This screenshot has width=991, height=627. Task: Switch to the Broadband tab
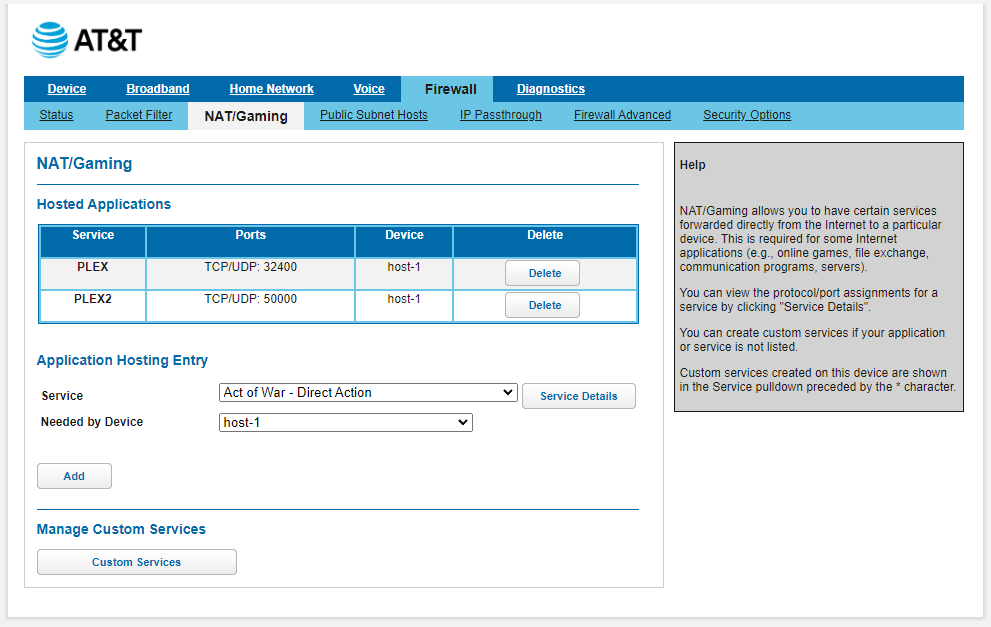tap(157, 89)
